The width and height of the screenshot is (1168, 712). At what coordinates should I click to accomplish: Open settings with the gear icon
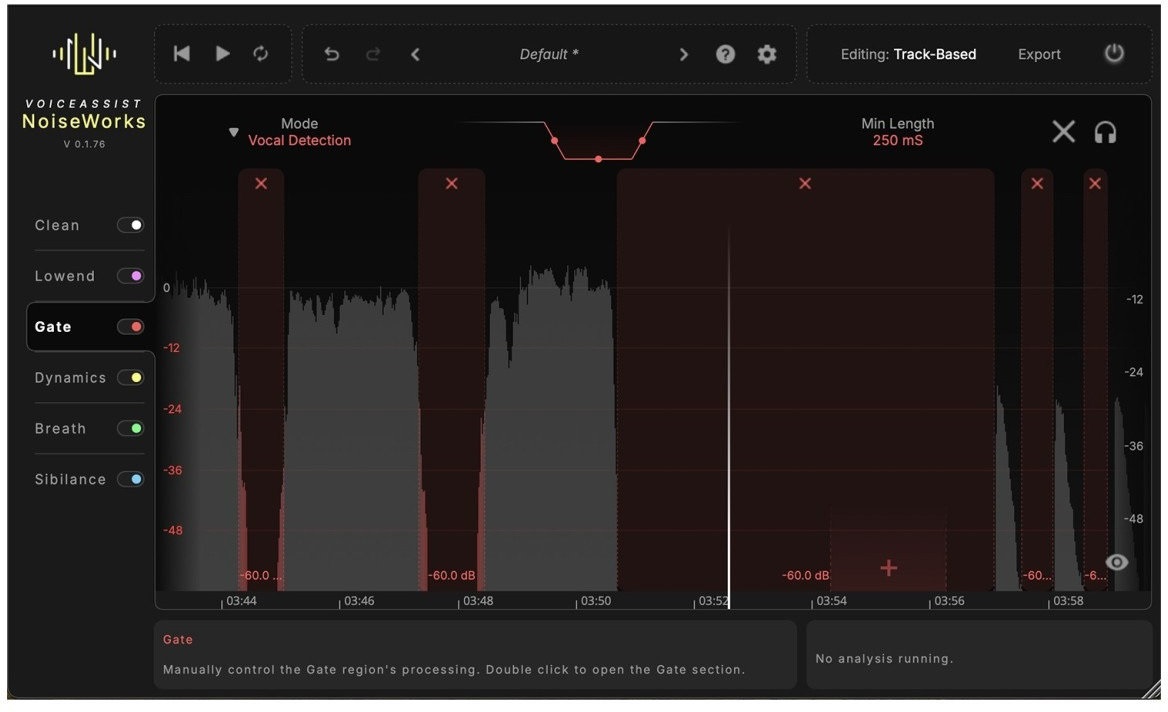point(766,54)
